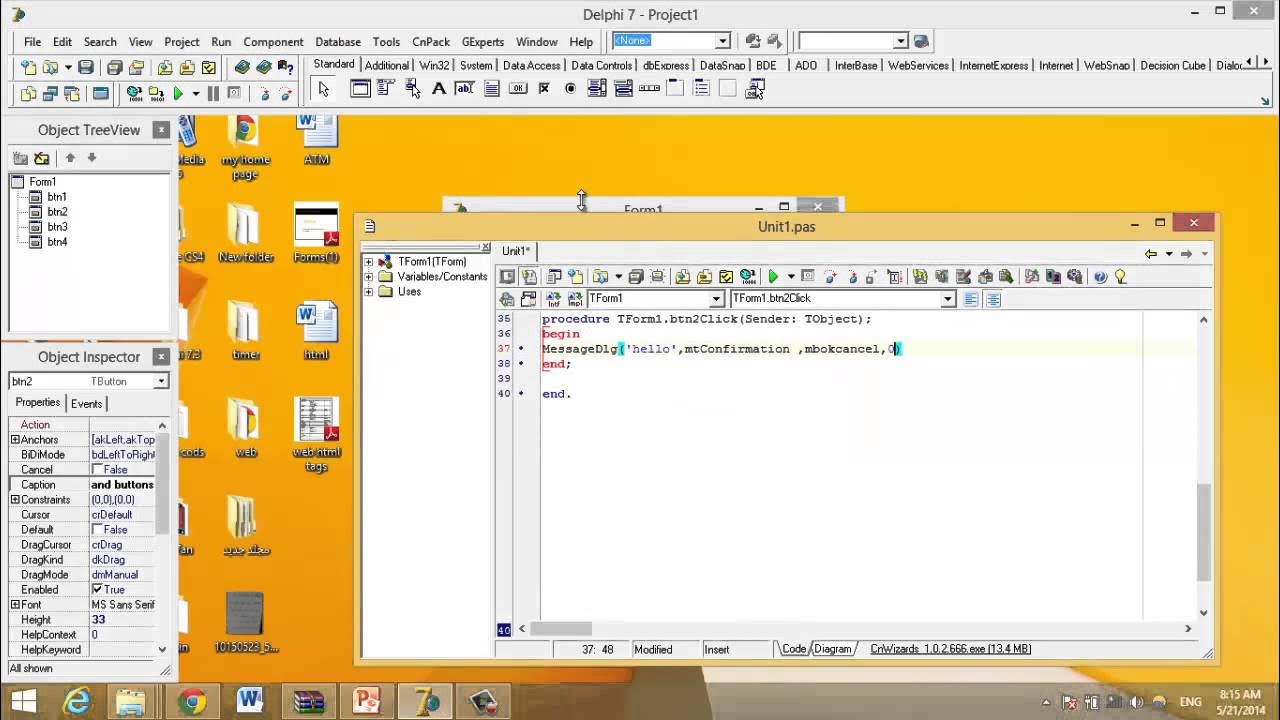Pick the Frames component from the palette
The height and width of the screenshot is (720, 1280).
tap(360, 88)
